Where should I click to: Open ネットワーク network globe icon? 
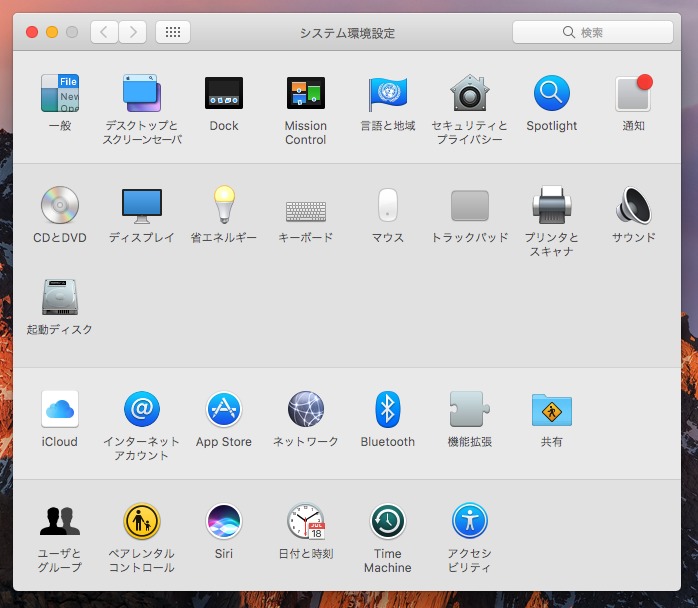point(306,409)
